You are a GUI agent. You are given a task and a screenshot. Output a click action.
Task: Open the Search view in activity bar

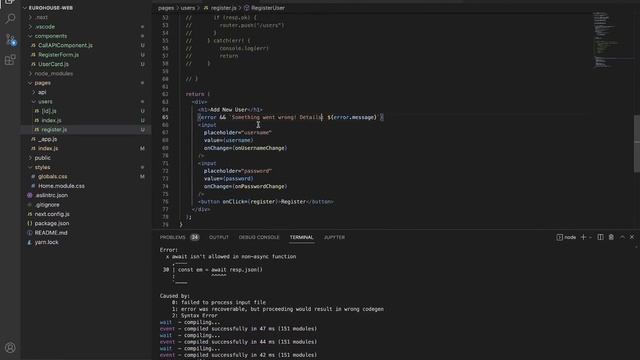(10, 18)
